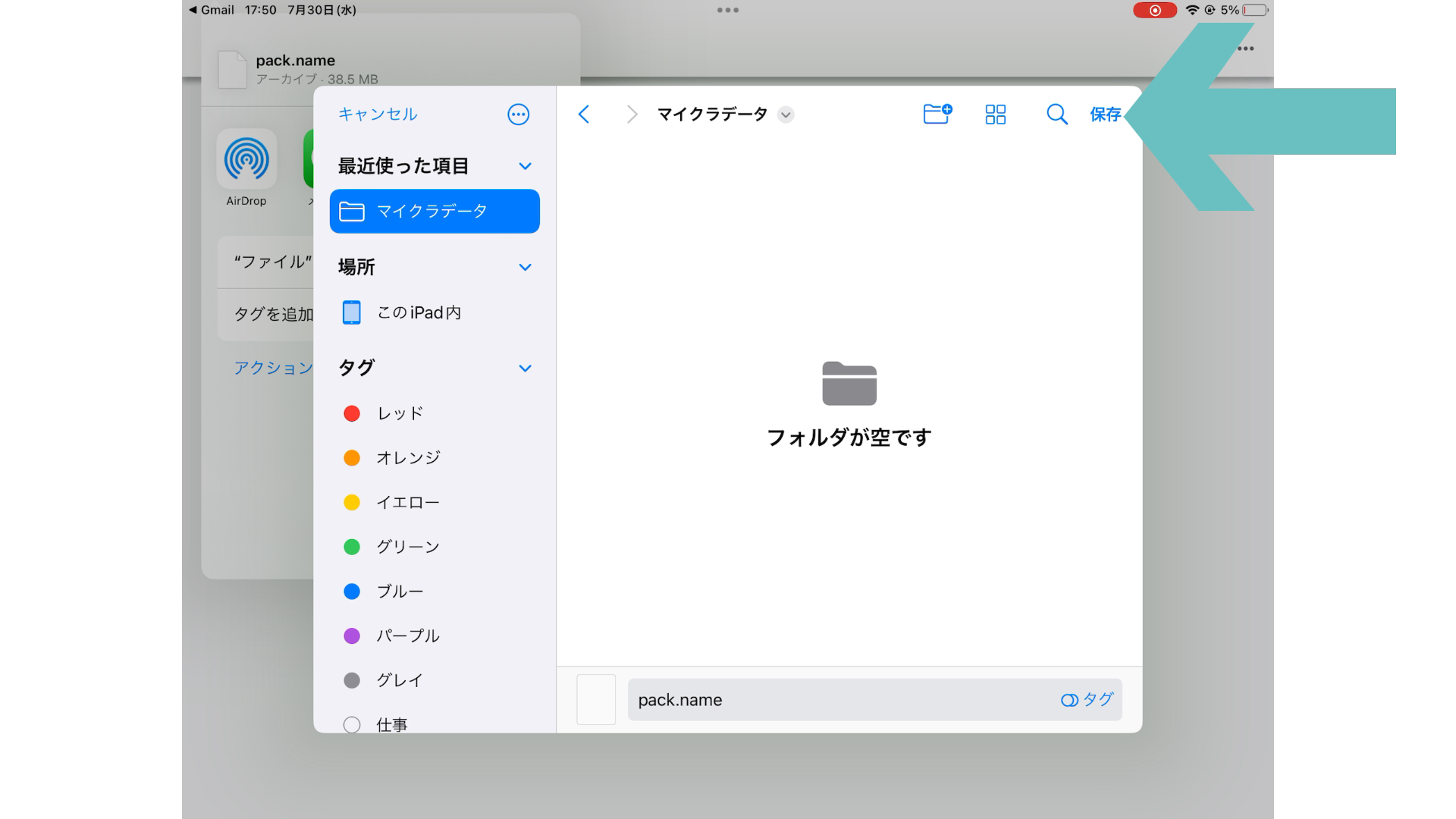Collapse the タグ section
The image size is (1456, 819).
(525, 369)
